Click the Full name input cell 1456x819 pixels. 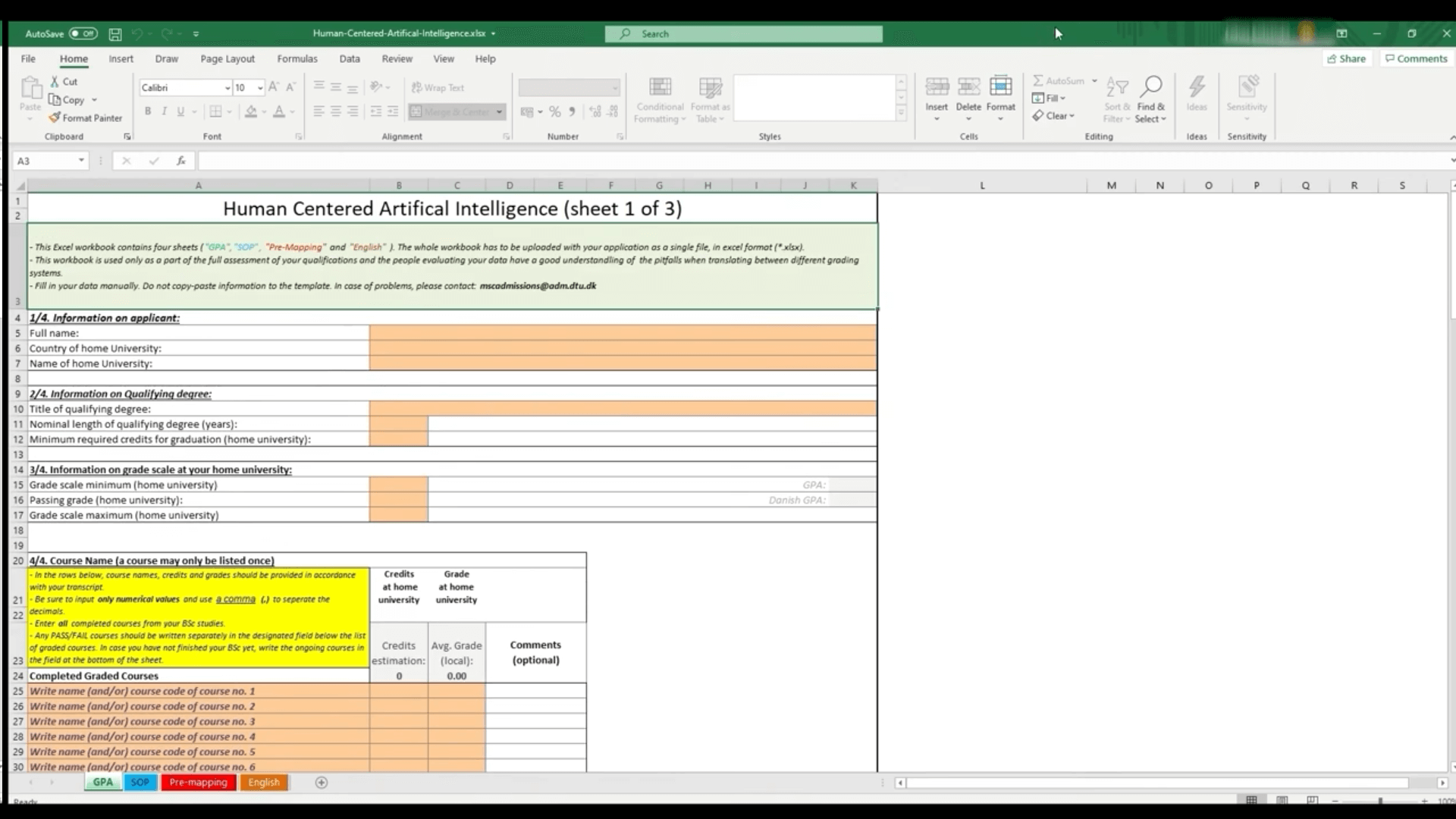pos(623,333)
